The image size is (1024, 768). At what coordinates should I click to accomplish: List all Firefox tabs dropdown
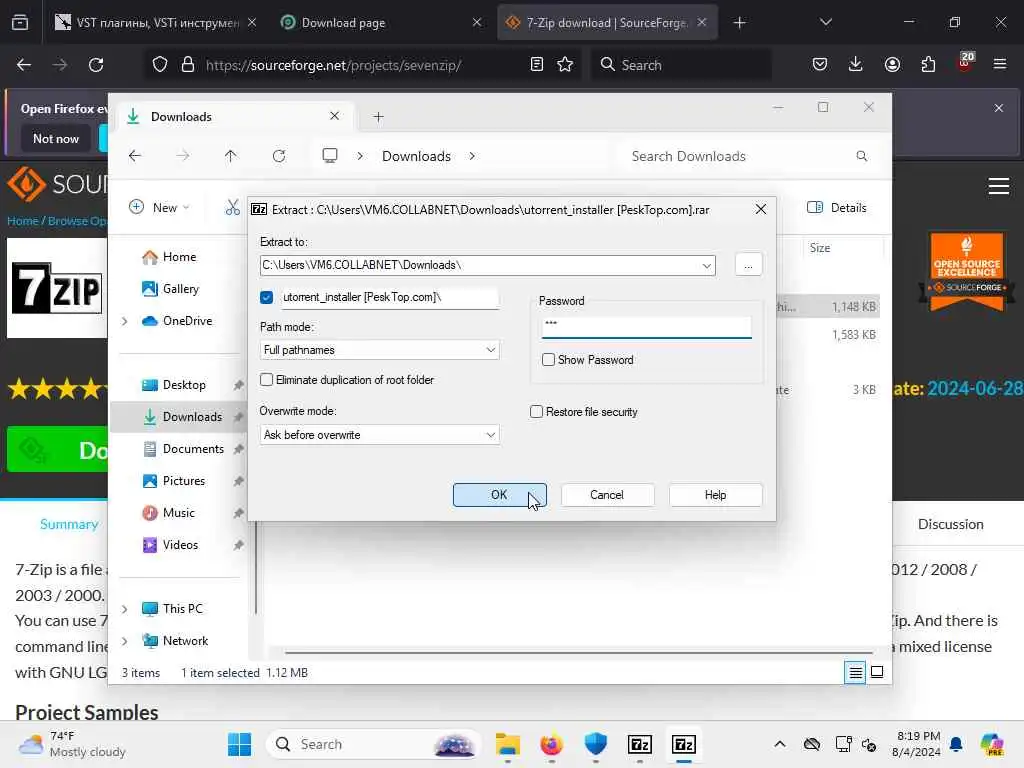[x=825, y=22]
